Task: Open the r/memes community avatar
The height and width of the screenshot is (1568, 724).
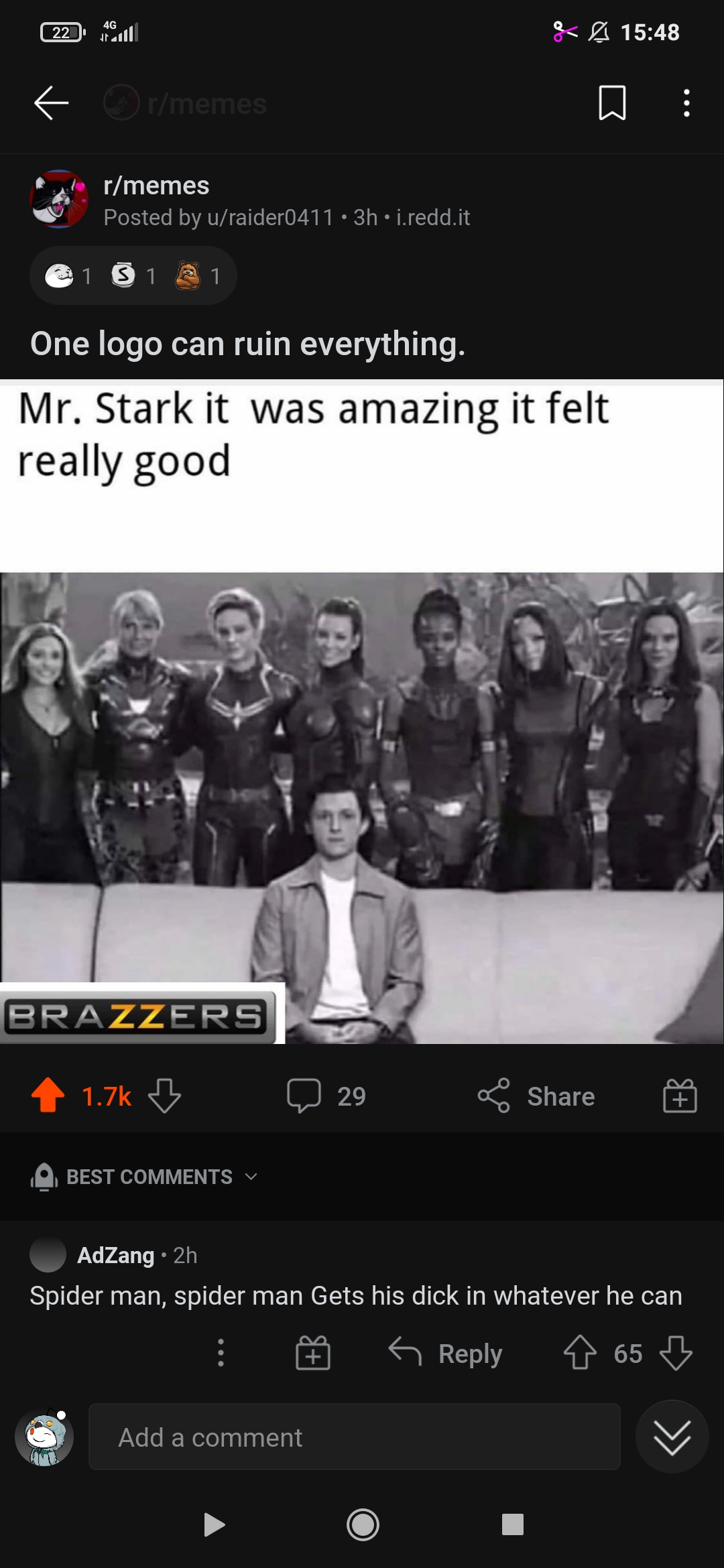Action: click(59, 199)
